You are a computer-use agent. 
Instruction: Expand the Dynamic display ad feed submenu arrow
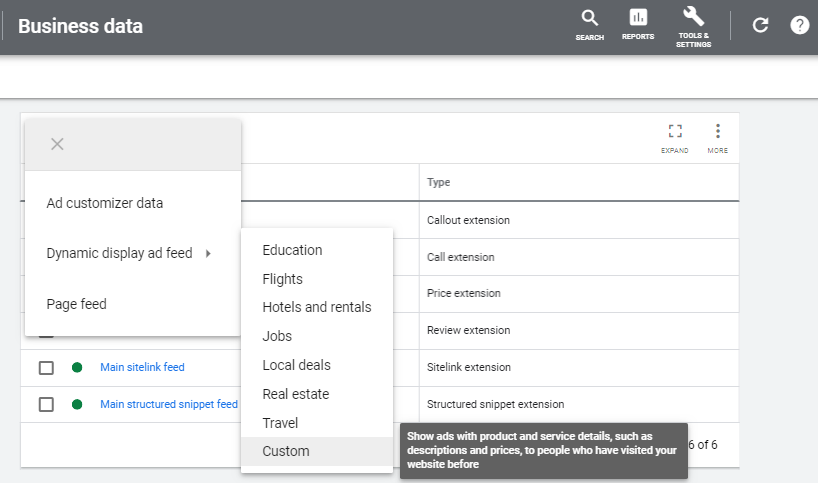tap(208, 254)
